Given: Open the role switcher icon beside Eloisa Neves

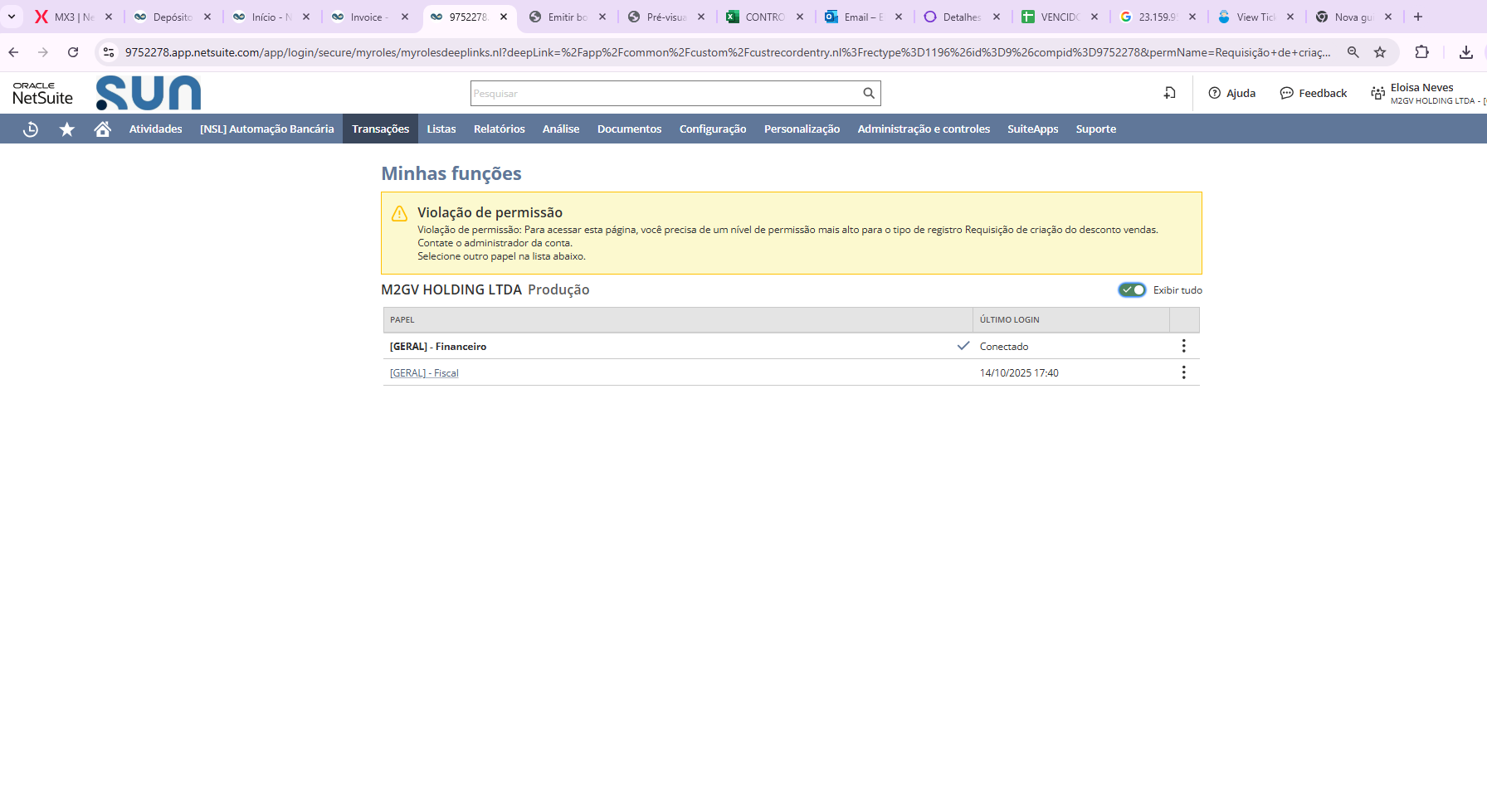Looking at the screenshot, I should [1377, 94].
